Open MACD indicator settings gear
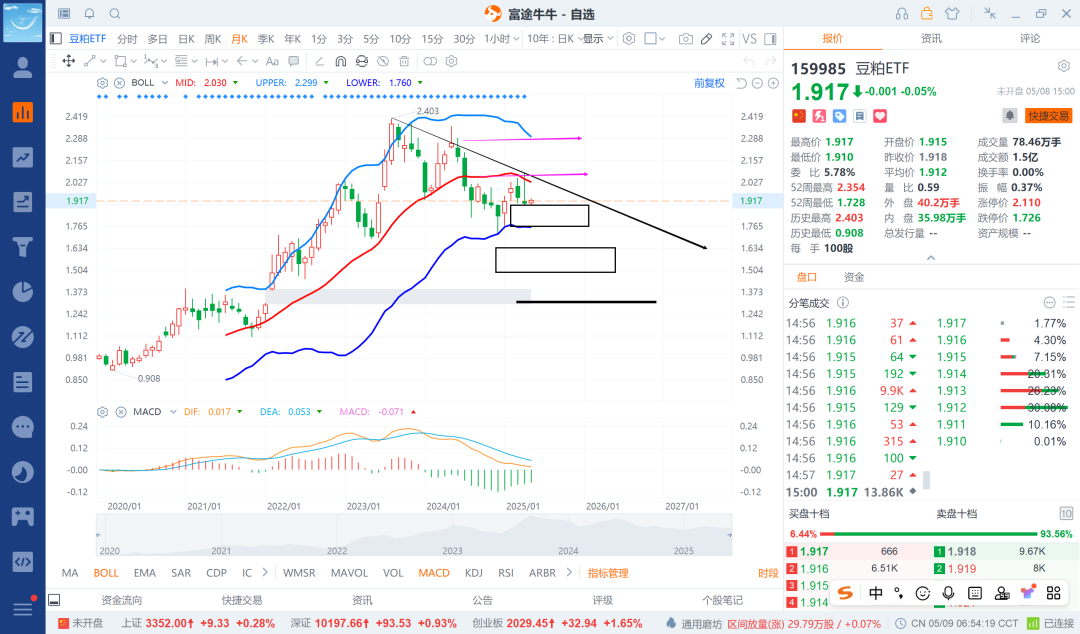Viewport: 1080px width, 634px height. tap(102, 412)
